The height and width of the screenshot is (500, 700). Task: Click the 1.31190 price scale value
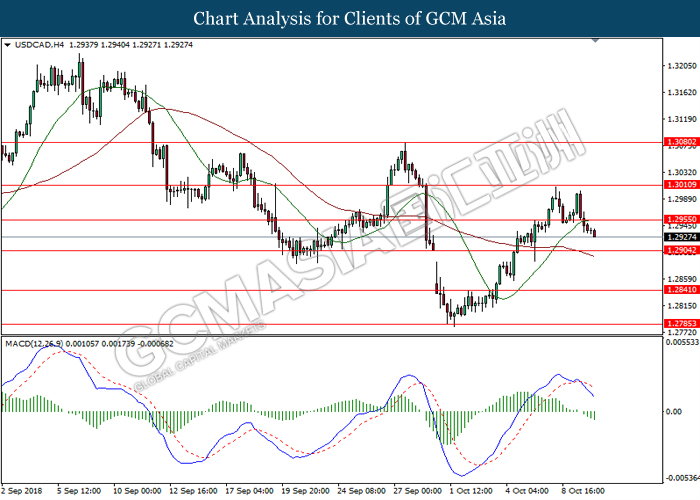pyautogui.click(x=682, y=119)
